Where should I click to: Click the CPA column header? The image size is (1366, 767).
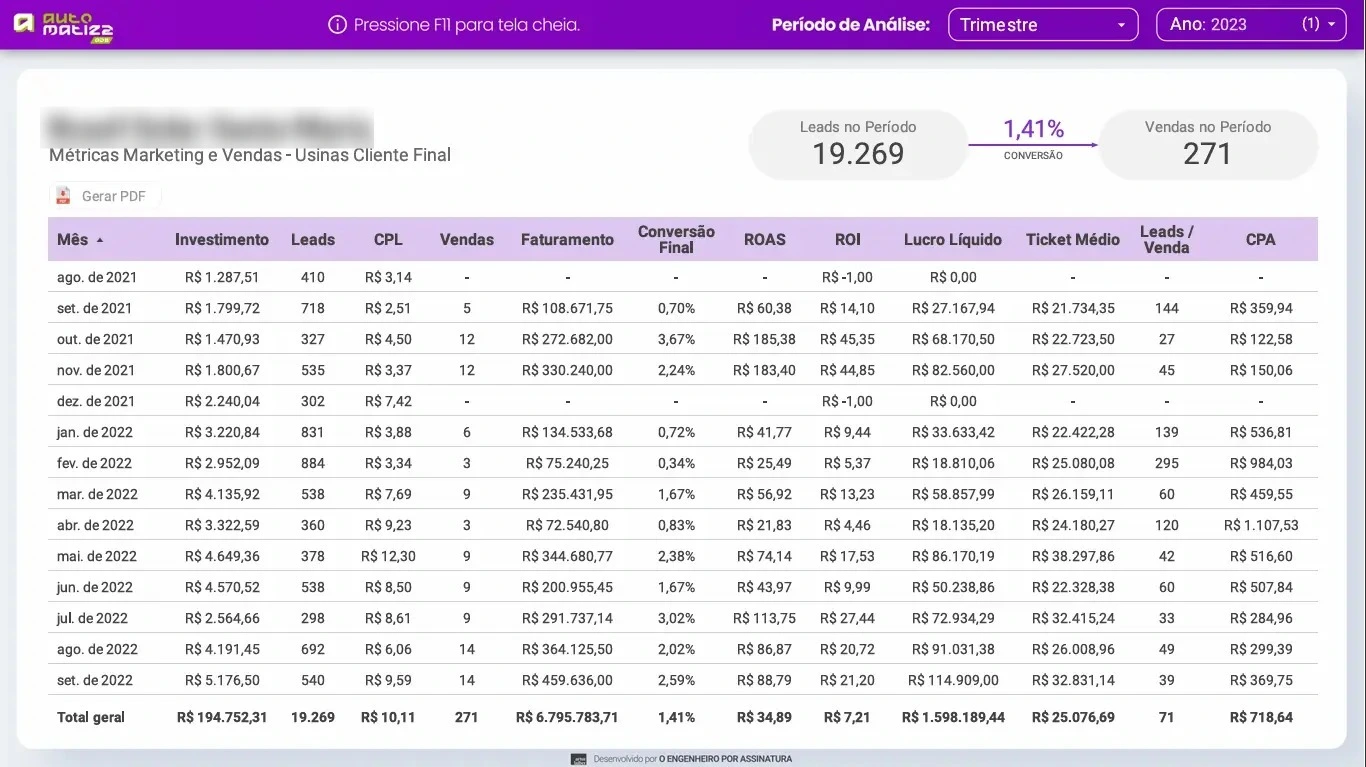[1260, 240]
